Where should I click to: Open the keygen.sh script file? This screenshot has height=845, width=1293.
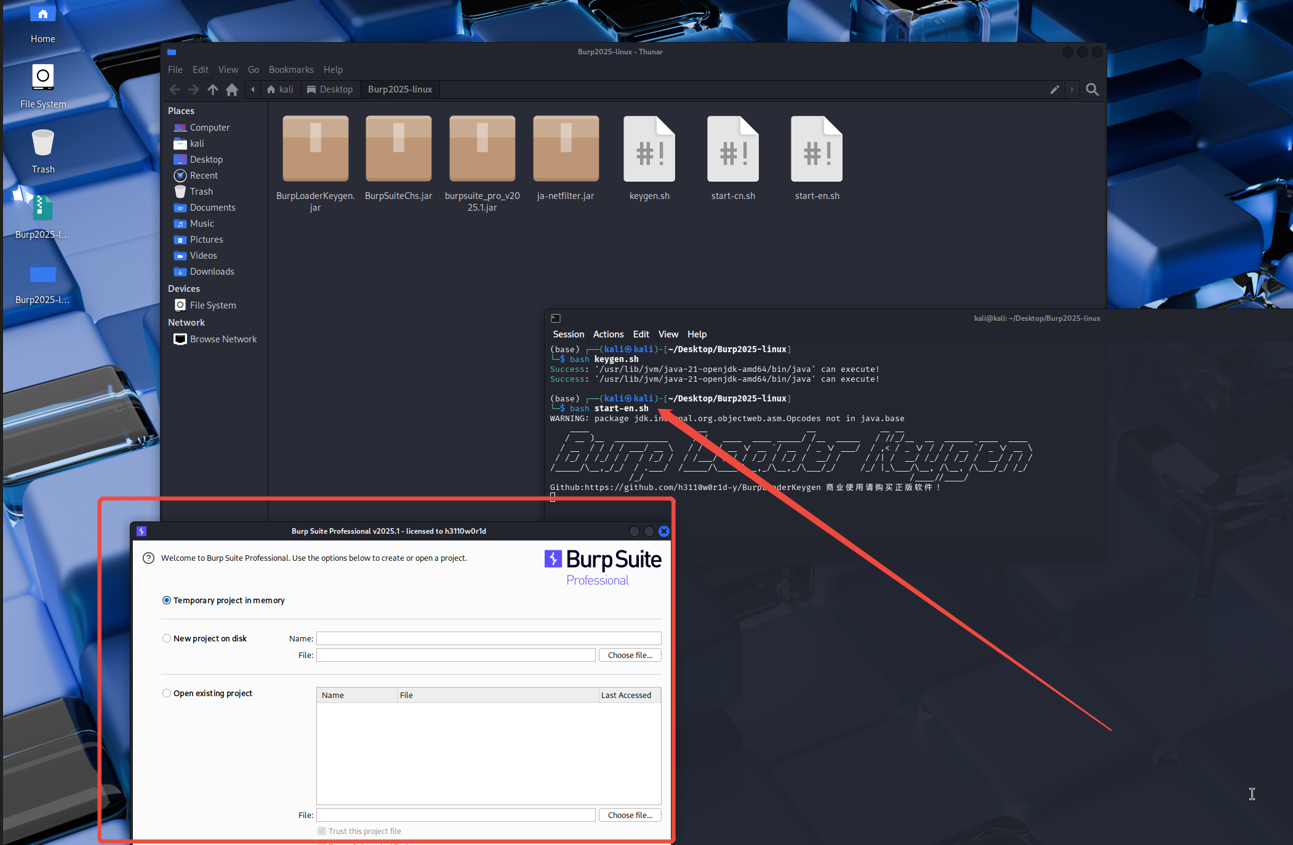[649, 150]
